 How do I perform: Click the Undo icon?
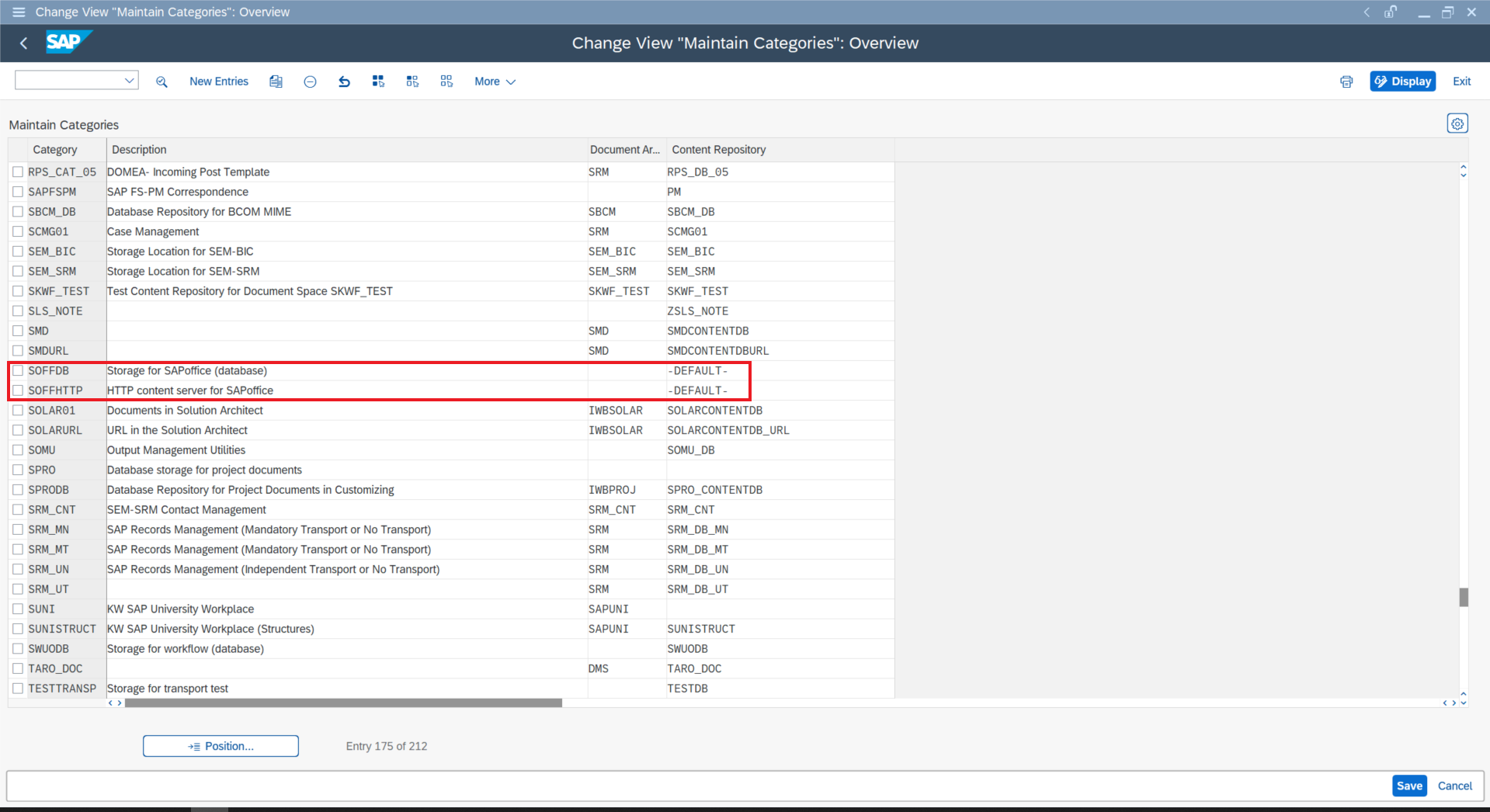click(344, 81)
